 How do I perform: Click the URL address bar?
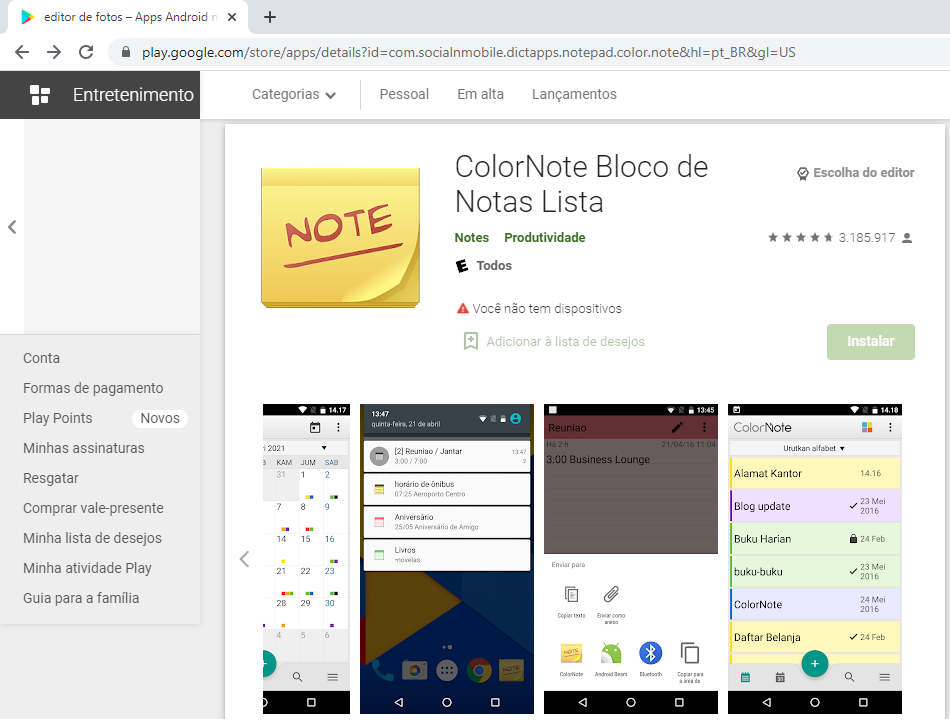[468, 52]
